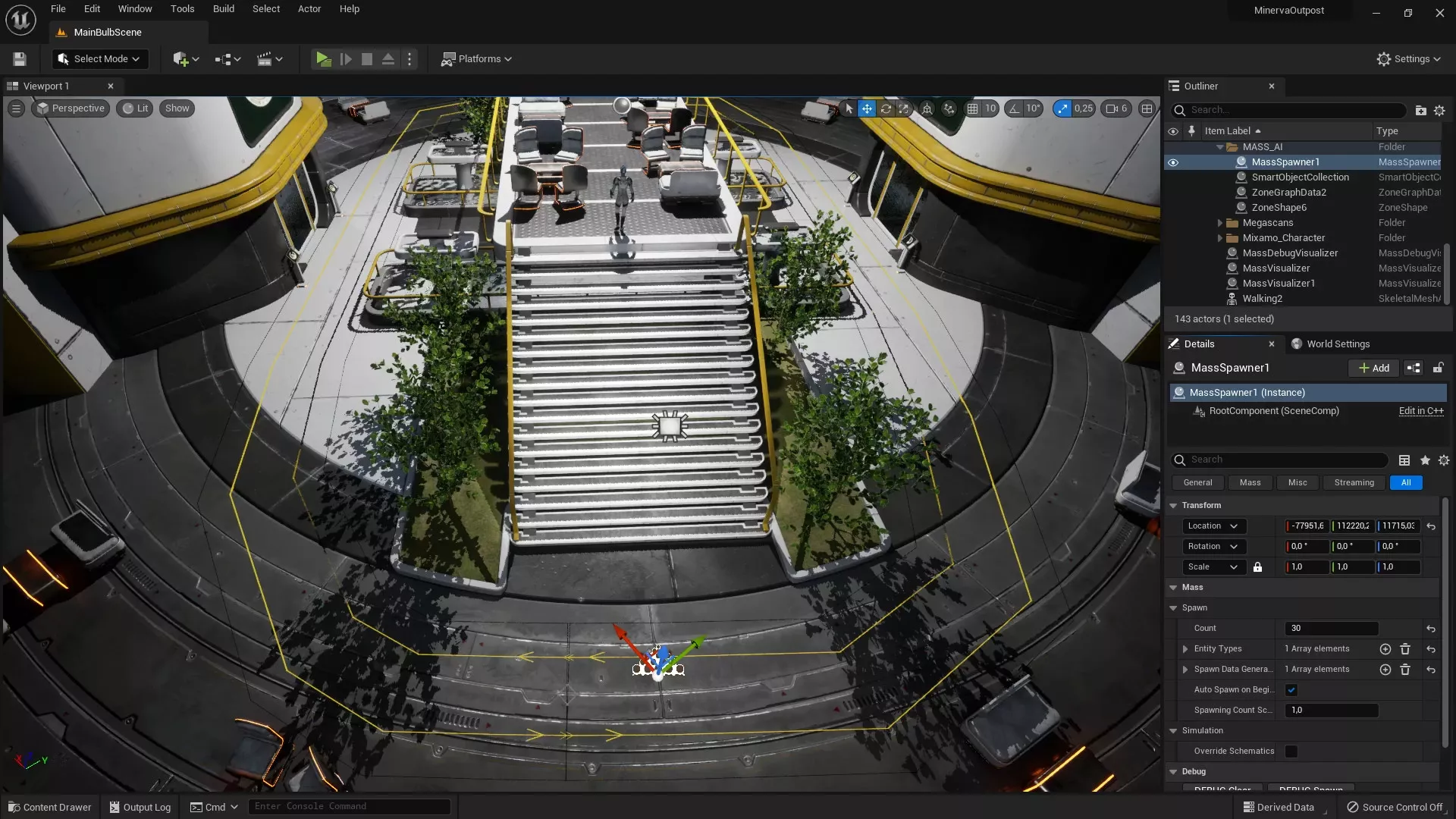Click the Edit in C++ link
1456x819 pixels.
[1420, 411]
